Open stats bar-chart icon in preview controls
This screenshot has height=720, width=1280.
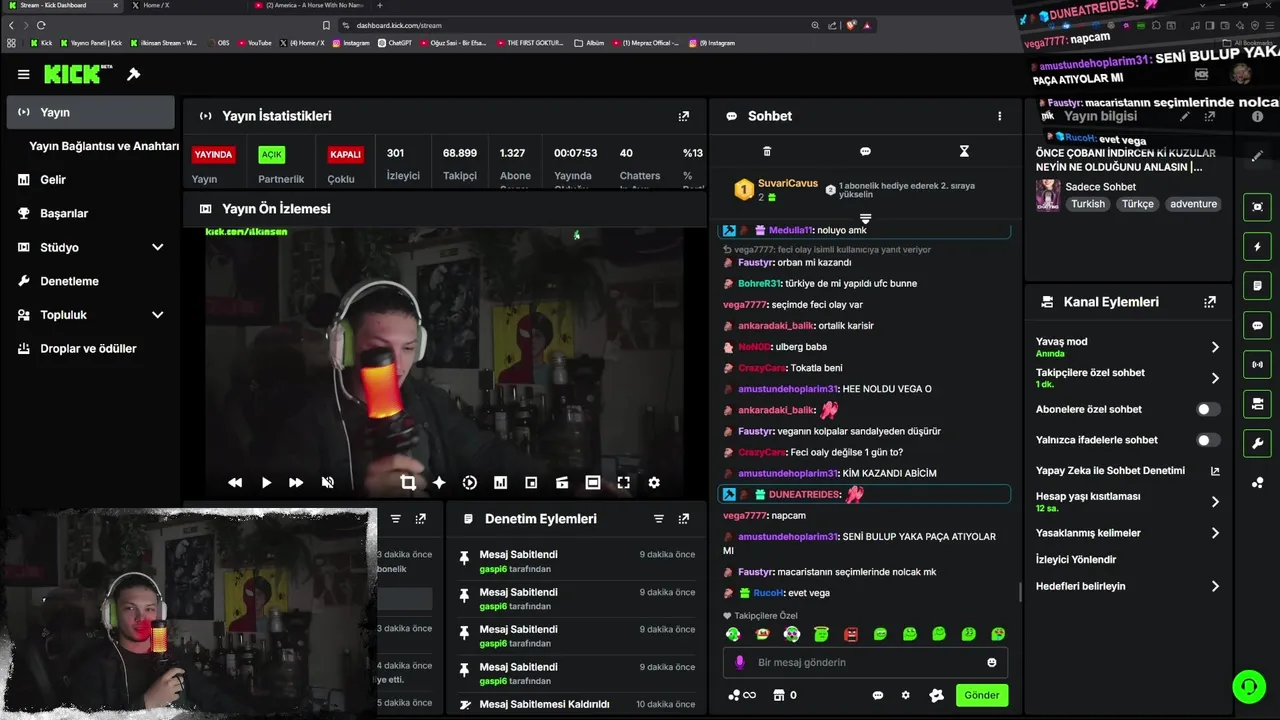(x=500, y=482)
